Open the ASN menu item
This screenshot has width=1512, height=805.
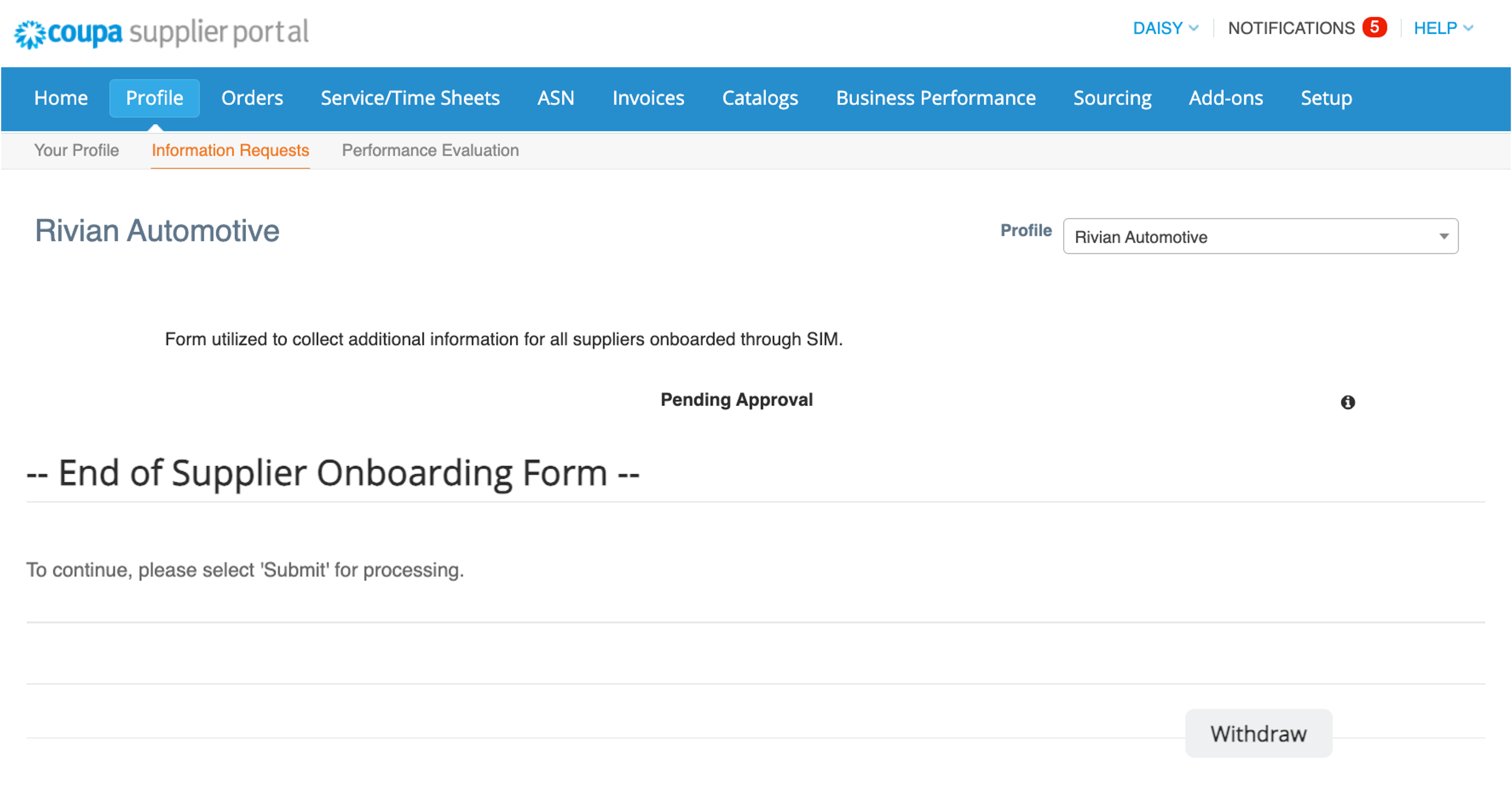pyautogui.click(x=555, y=98)
